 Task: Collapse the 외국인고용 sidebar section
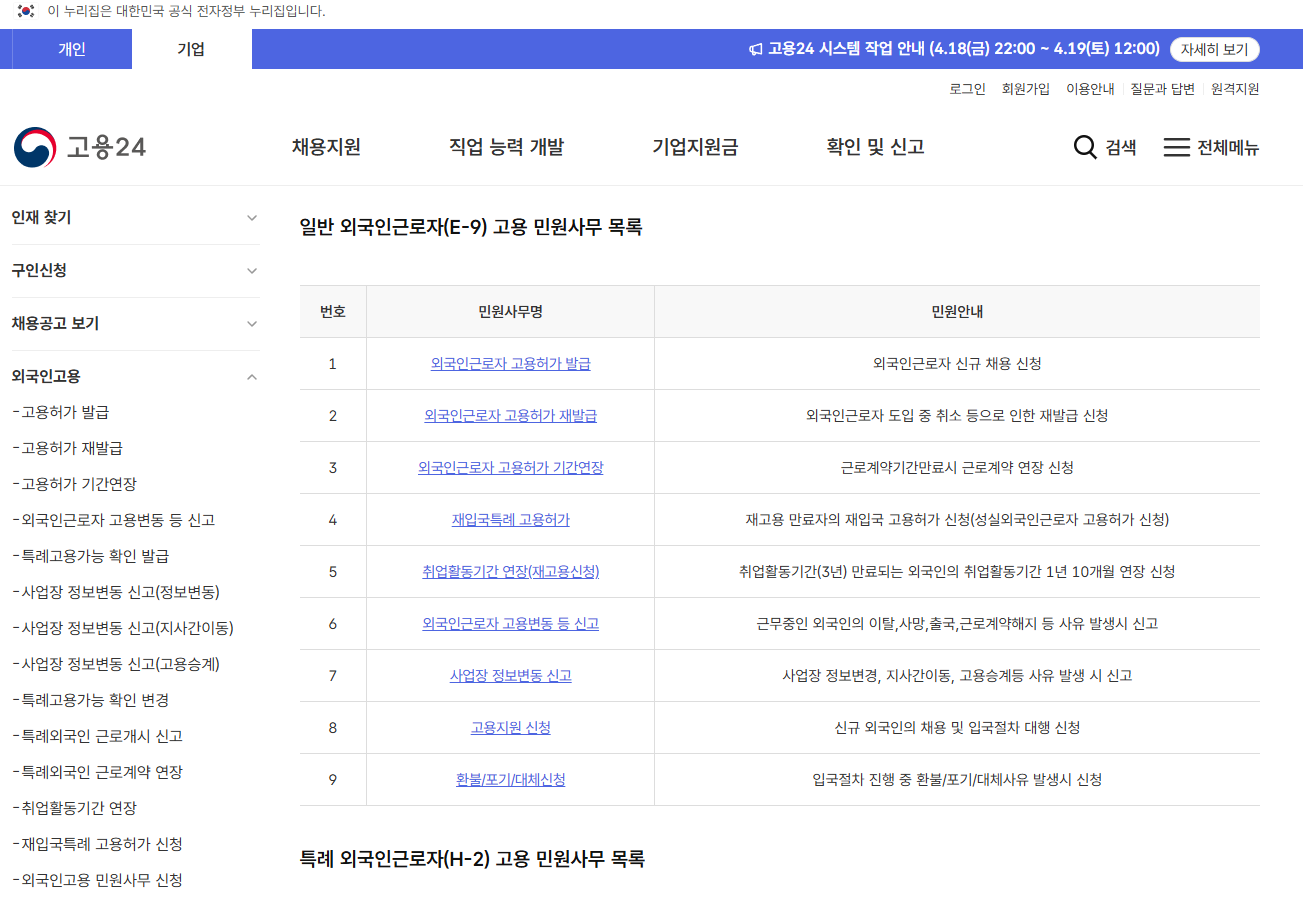pos(252,377)
